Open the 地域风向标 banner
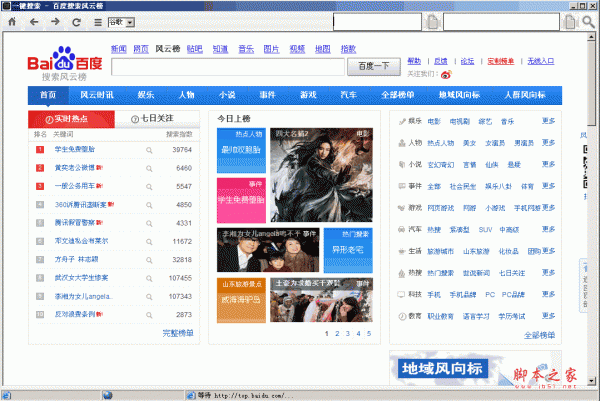The image size is (600, 401). click(x=443, y=368)
